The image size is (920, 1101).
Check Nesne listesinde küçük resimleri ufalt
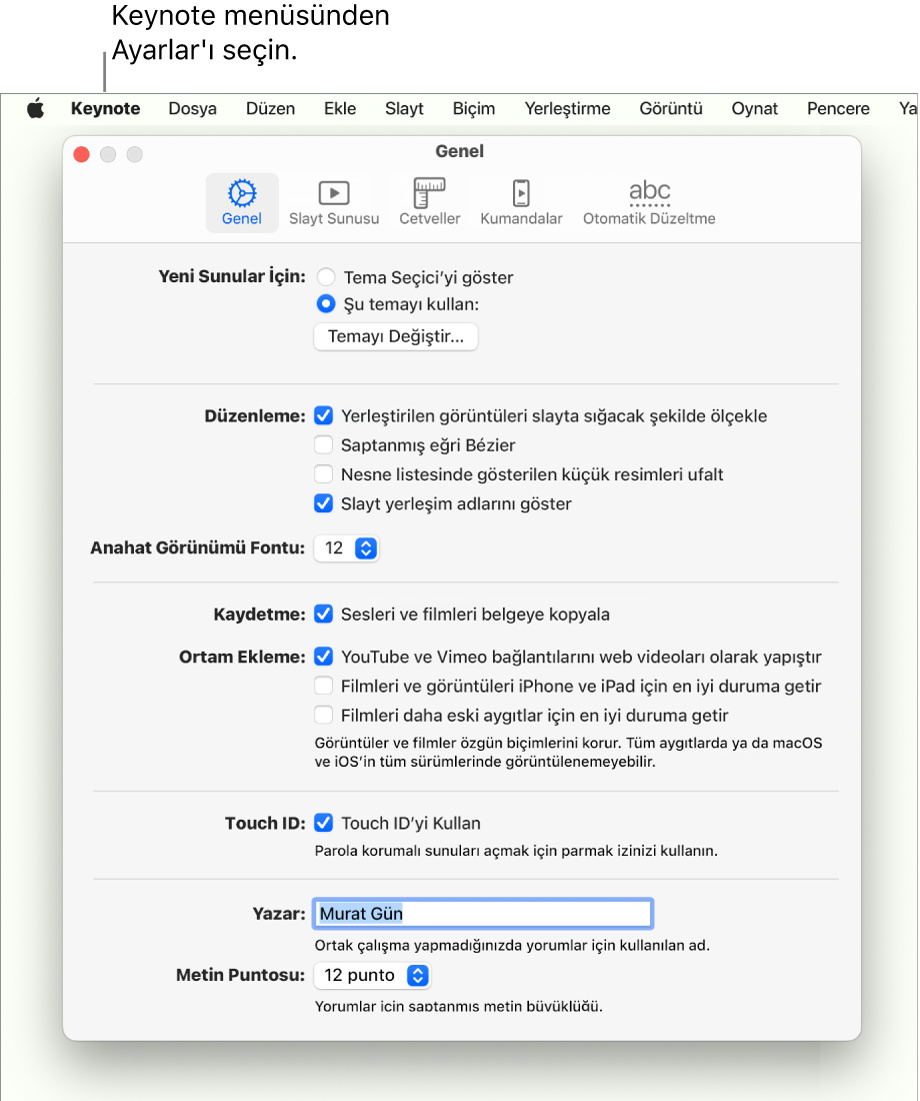(x=324, y=475)
